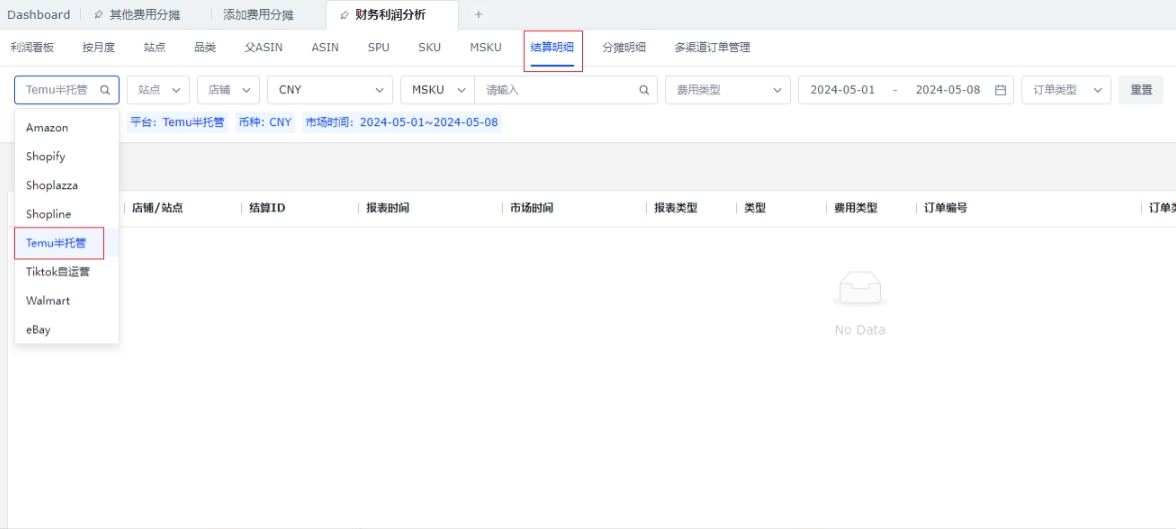Viewport: 1176px width, 529px height.
Task: Expand the 订单类型 dropdown
Action: point(1066,89)
